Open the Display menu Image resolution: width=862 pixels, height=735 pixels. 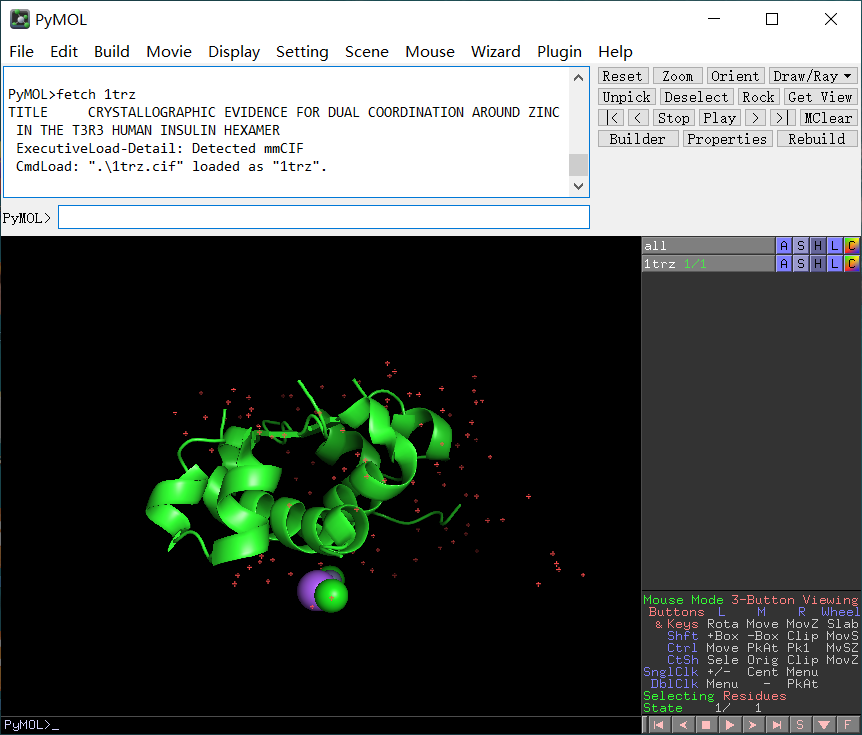click(x=234, y=51)
